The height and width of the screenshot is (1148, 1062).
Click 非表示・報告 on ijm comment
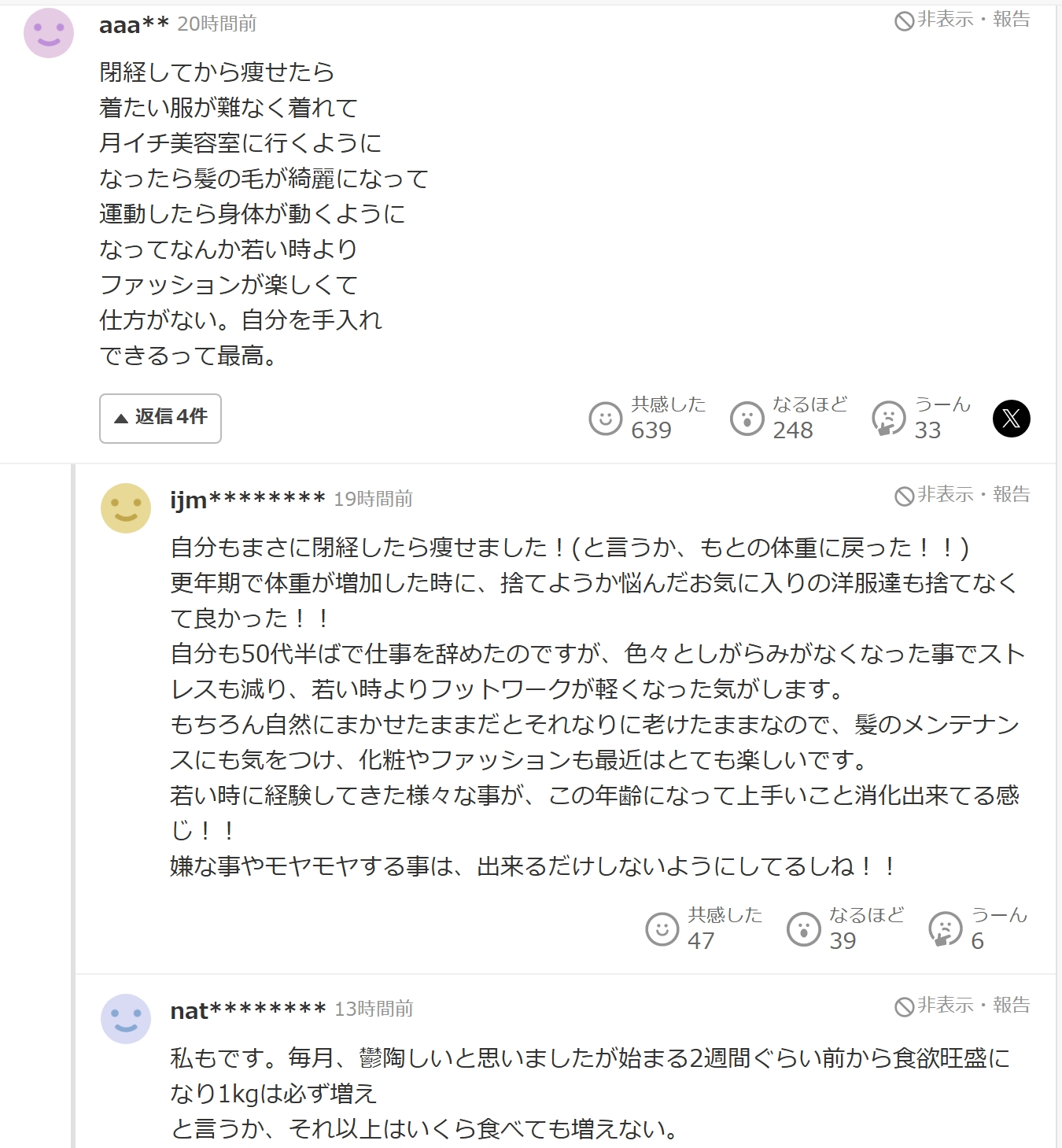(x=962, y=495)
